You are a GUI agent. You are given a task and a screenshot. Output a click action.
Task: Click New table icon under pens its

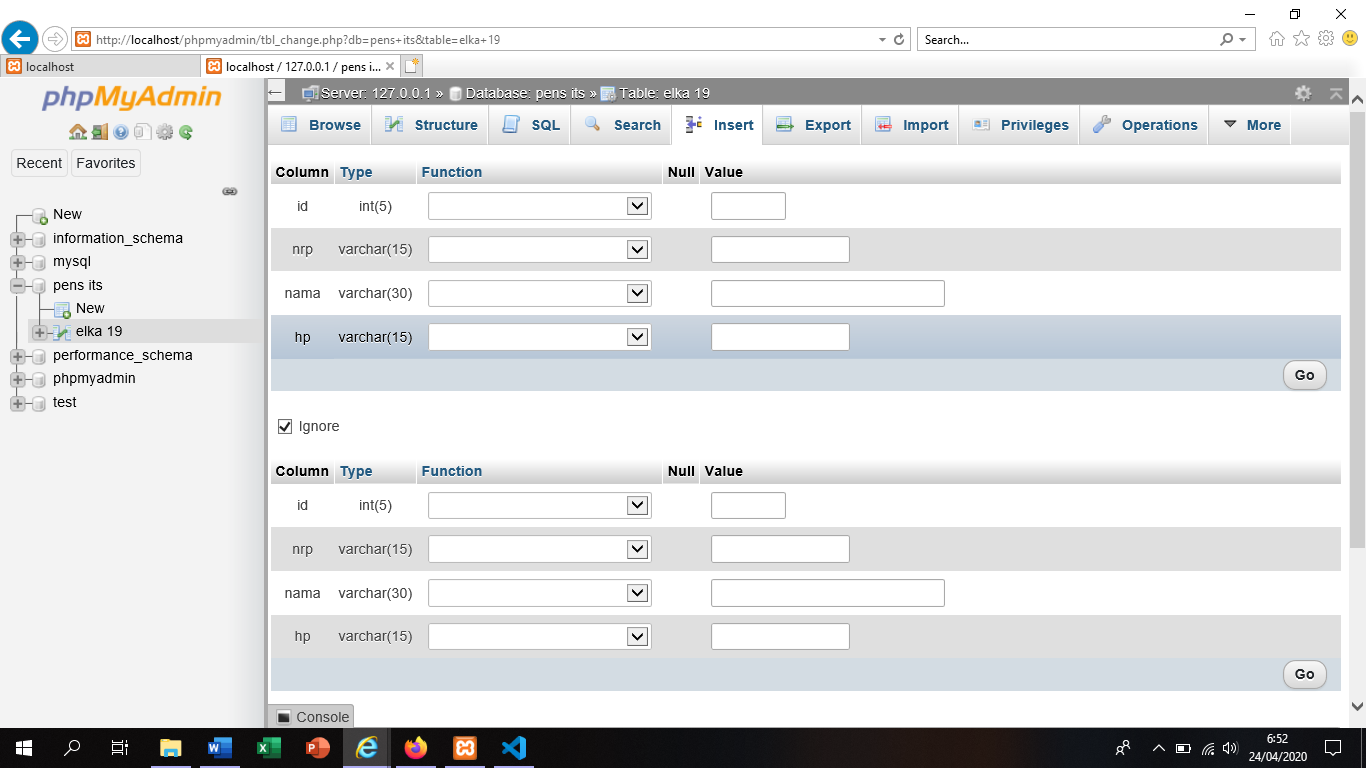point(62,309)
